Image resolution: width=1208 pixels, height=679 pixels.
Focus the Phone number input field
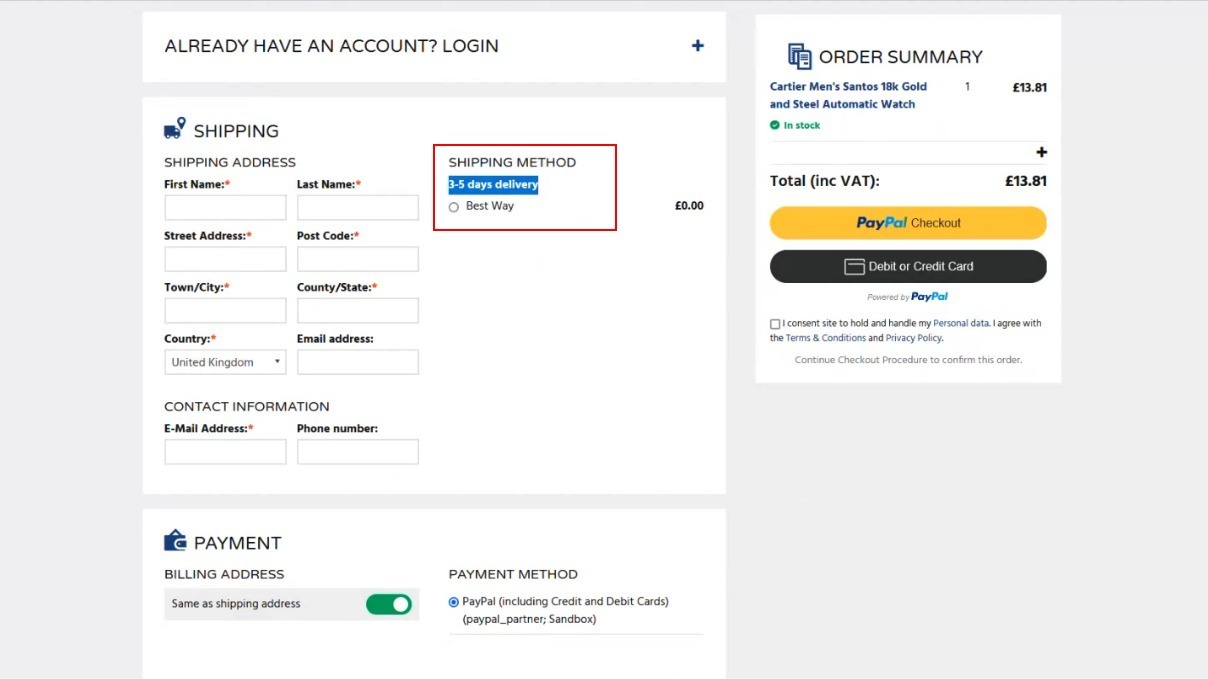[358, 452]
